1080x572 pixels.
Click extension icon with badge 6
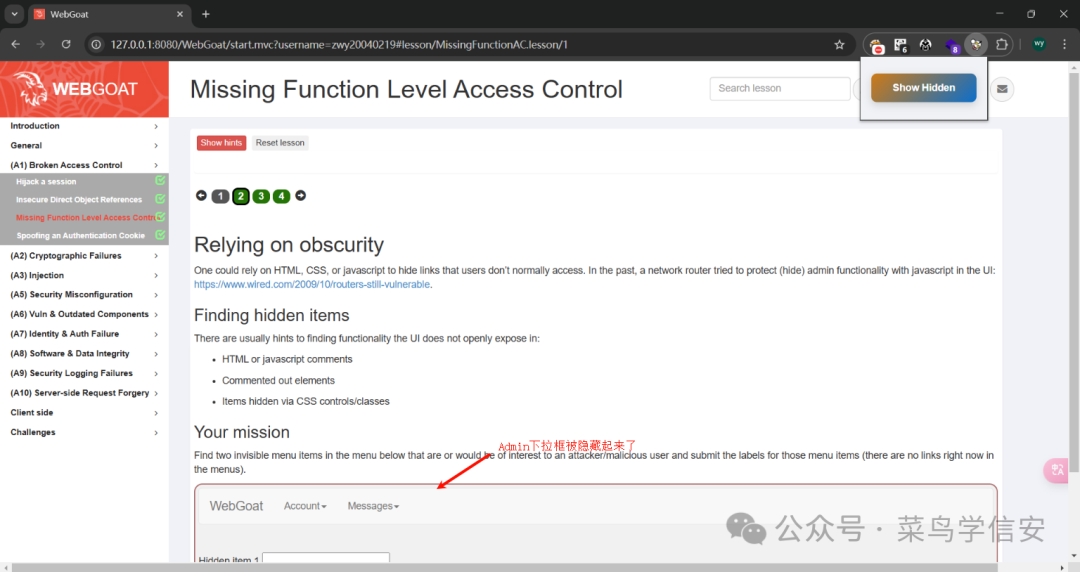901,45
